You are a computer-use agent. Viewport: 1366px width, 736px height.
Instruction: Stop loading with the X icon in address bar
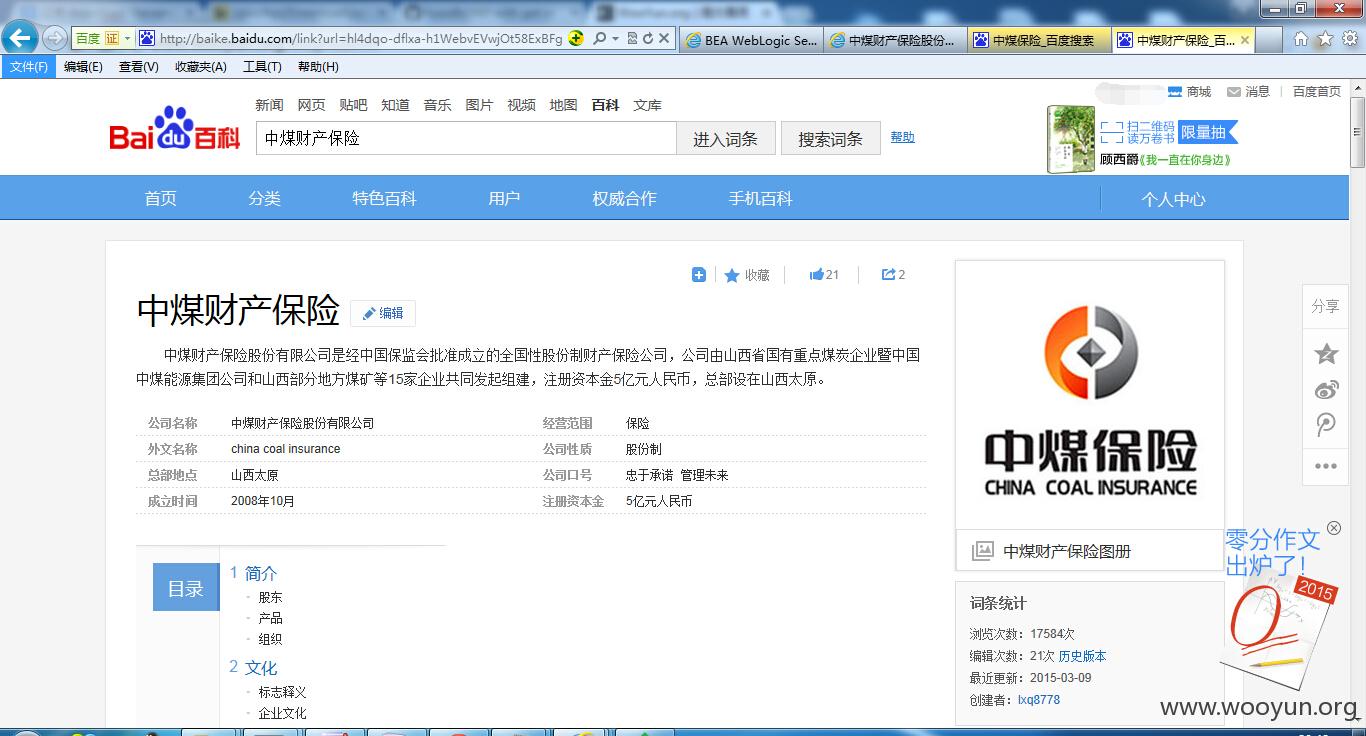click(663, 39)
